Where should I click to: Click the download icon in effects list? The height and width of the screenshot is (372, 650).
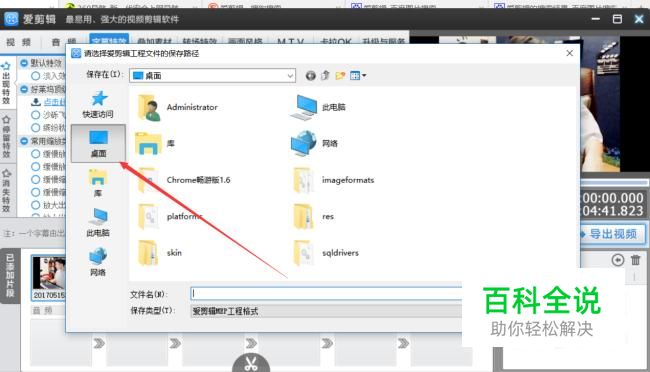coord(36,102)
